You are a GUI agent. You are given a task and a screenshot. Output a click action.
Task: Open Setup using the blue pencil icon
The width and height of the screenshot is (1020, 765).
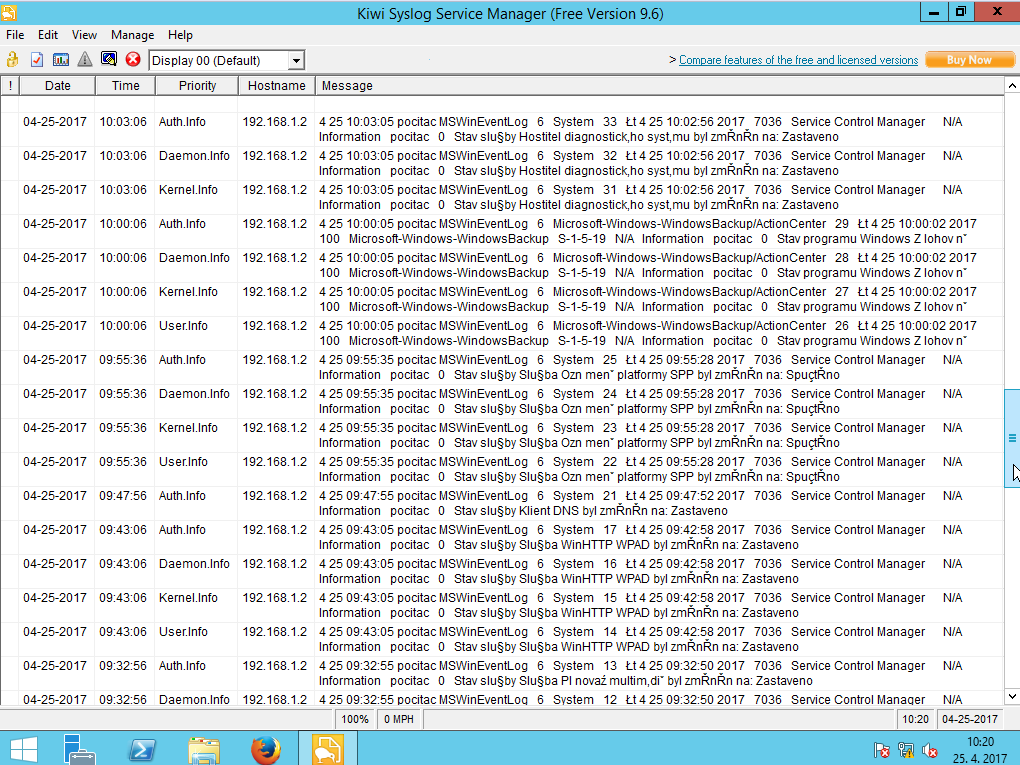[108, 58]
